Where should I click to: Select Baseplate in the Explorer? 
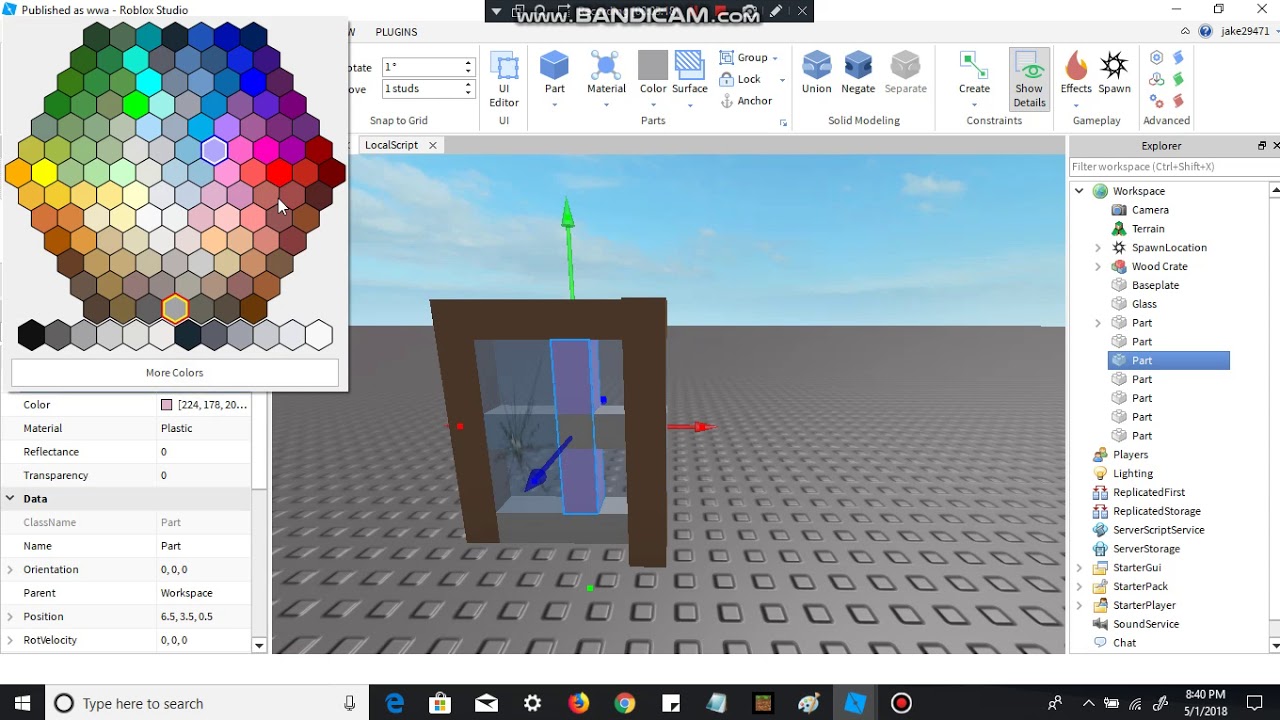point(1155,285)
